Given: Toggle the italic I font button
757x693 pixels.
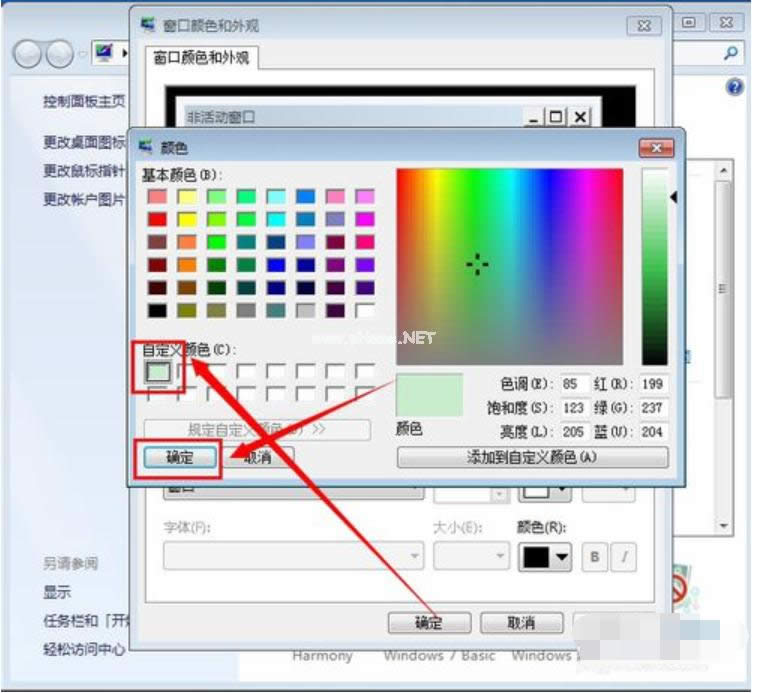Looking at the screenshot, I should pos(623,557).
